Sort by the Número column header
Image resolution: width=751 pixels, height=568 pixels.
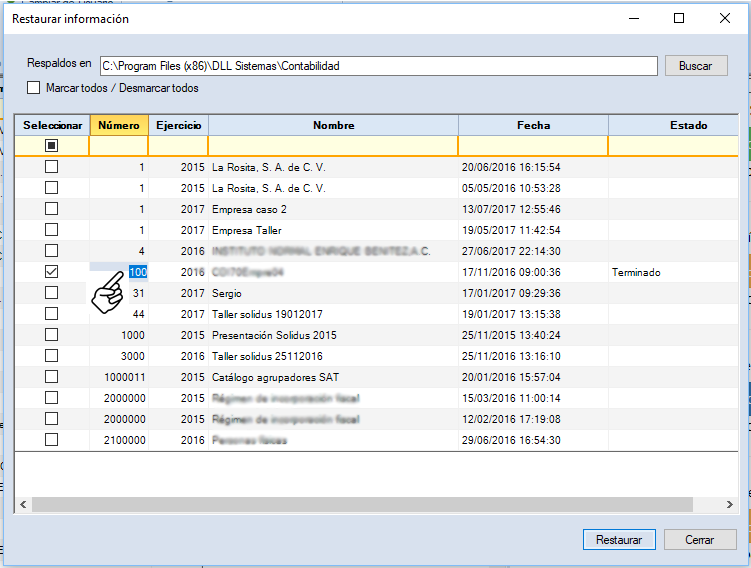coord(119,126)
